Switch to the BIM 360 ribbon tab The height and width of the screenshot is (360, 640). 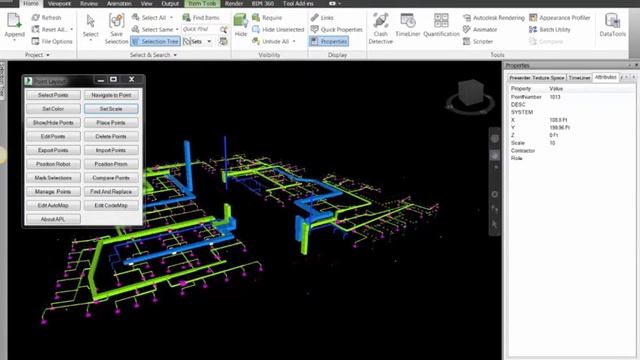coord(263,4)
